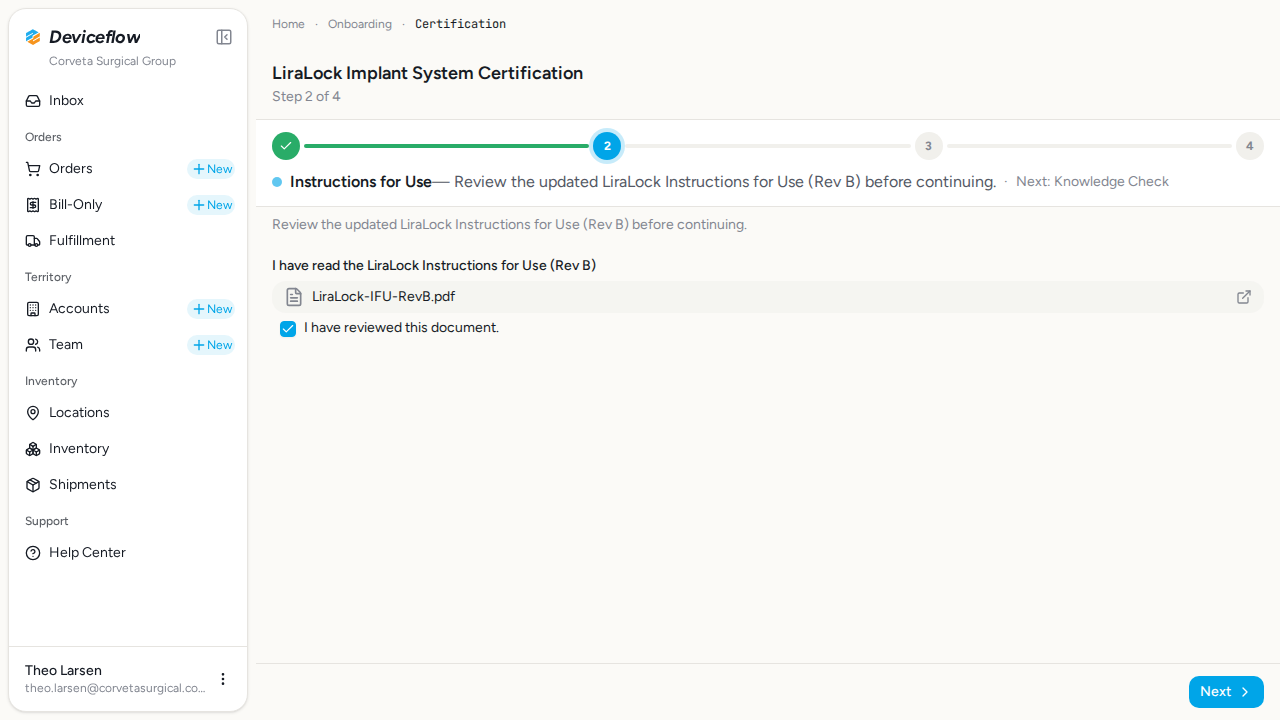Click the Locations map pin icon
This screenshot has width=1280, height=720.
(33, 413)
